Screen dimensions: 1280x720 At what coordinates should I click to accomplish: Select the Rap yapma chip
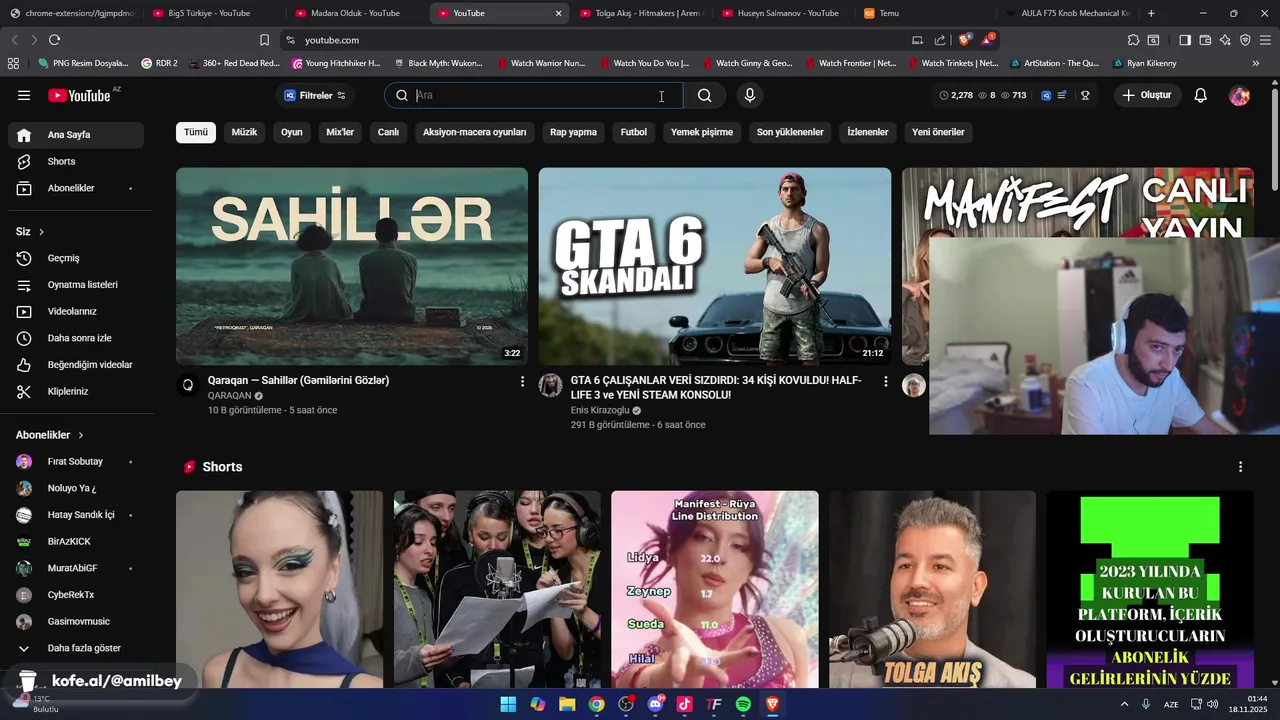point(573,132)
